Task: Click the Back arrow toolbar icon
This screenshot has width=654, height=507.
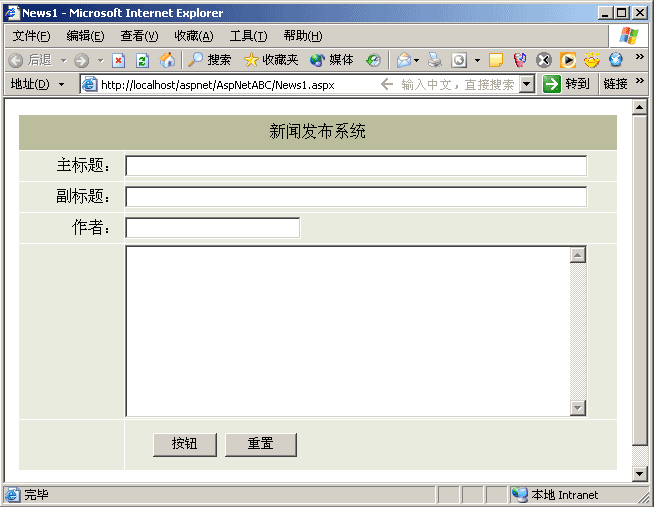Action: (16, 60)
